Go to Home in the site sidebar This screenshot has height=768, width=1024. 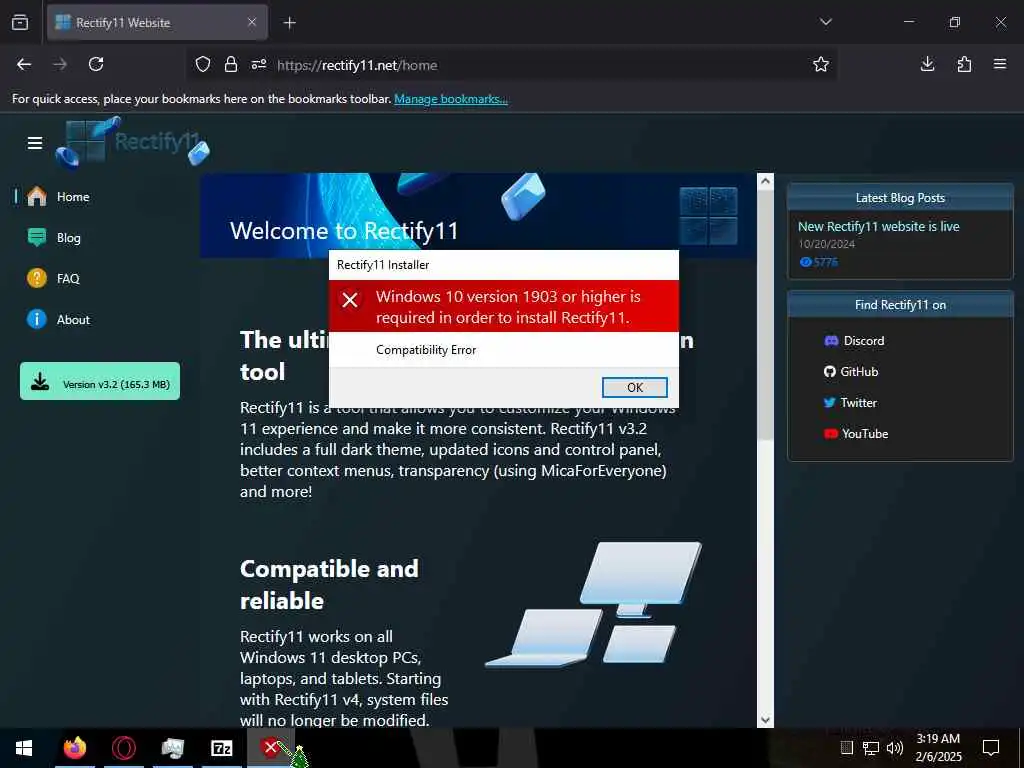click(73, 197)
